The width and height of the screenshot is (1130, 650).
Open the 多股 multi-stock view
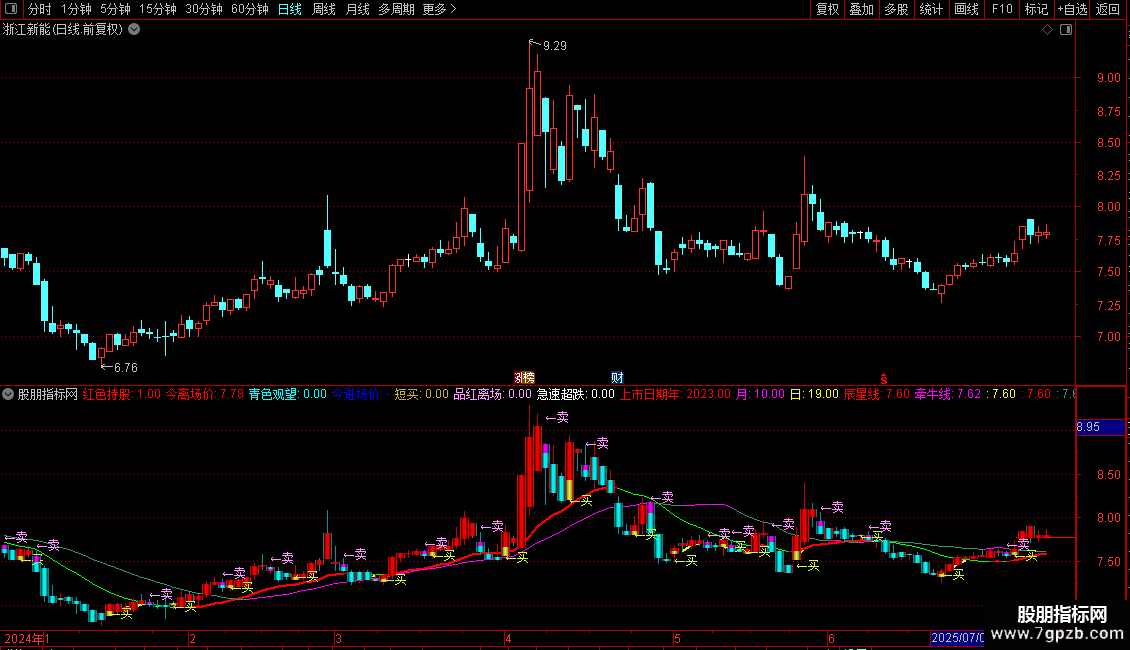897,9
